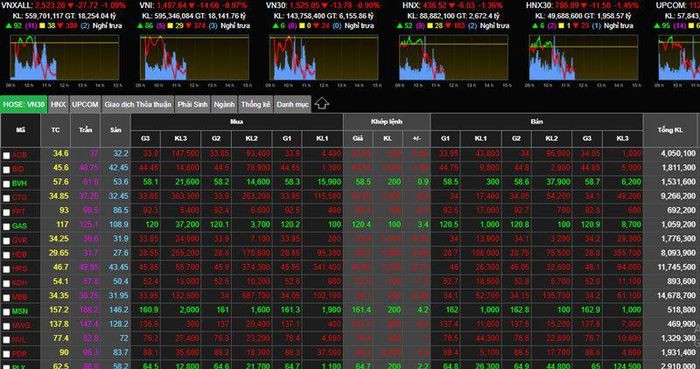Click total volume 11,745,500
This screenshot has width=700, height=369.
tap(676, 267)
